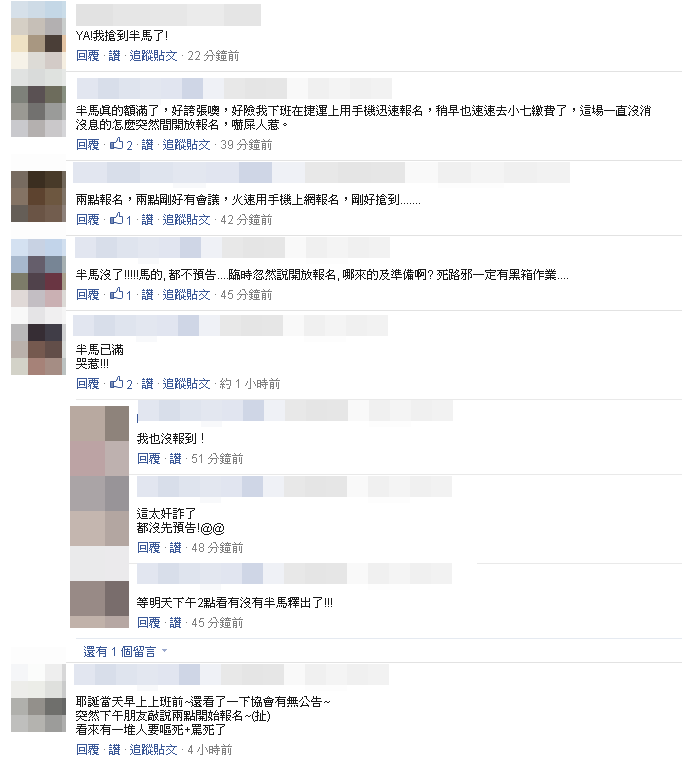The image size is (682, 765).
Task: Click blurred author name above 半馬真的額滿了
Action: click(x=234, y=88)
